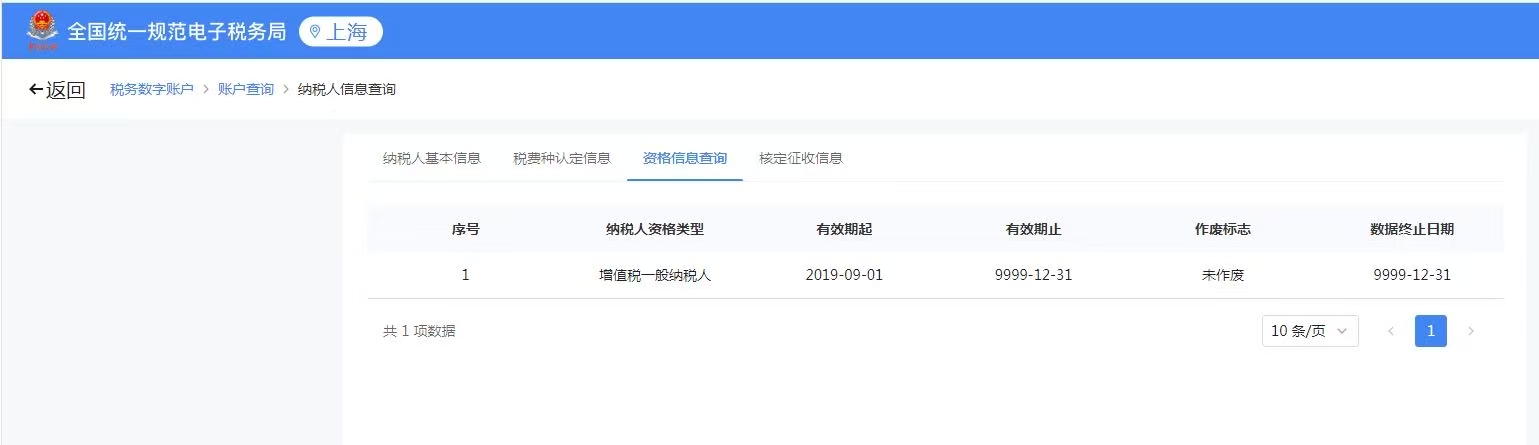This screenshot has width=1539, height=445.
Task: Expand the 10 条/页 page size dropdown
Action: click(x=1309, y=331)
